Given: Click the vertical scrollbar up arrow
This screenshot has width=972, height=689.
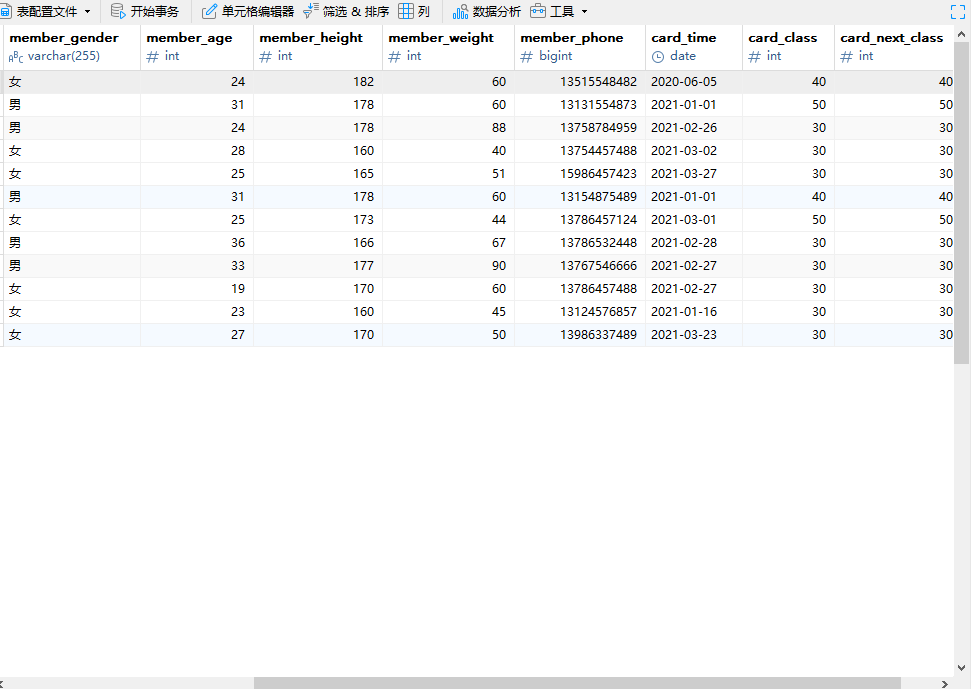Looking at the screenshot, I should pyautogui.click(x=961, y=33).
